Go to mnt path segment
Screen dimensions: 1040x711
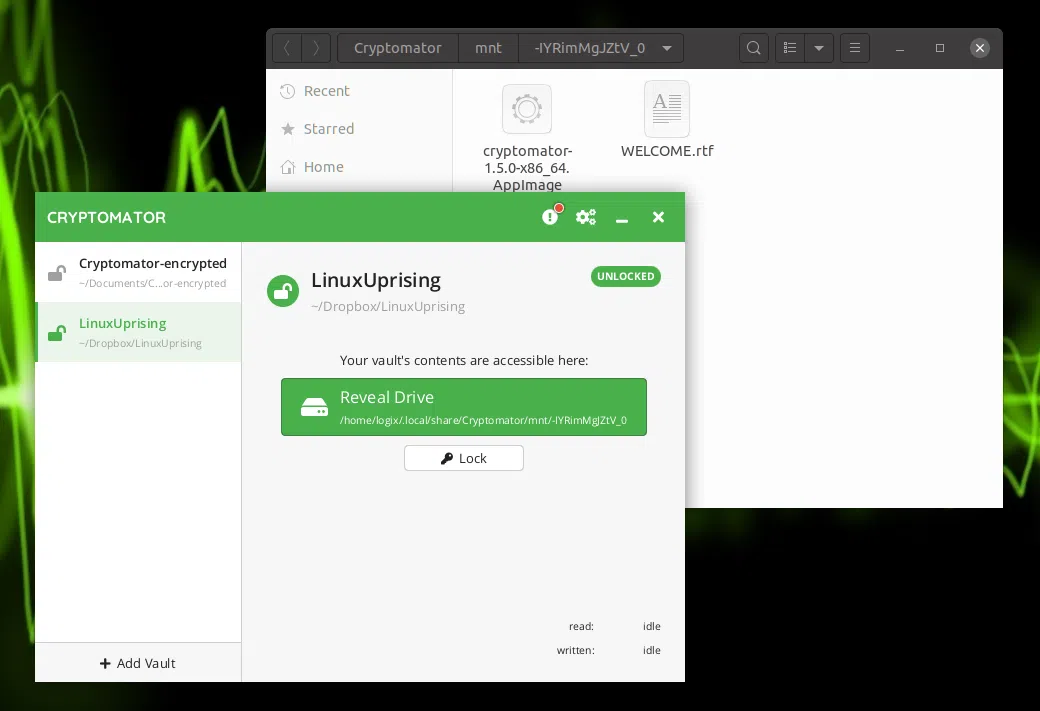click(488, 48)
